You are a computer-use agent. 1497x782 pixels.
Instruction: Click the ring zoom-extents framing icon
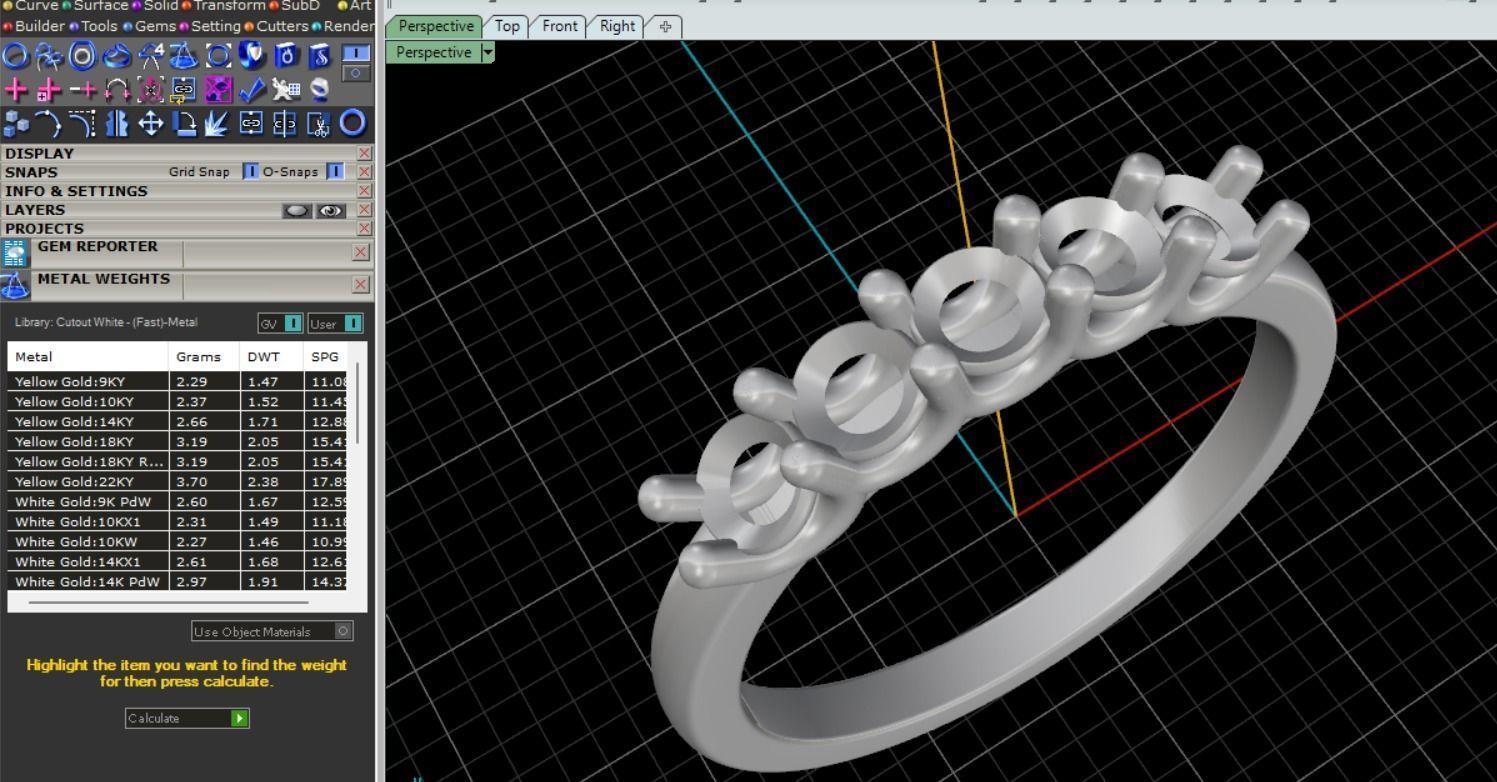coord(218,56)
